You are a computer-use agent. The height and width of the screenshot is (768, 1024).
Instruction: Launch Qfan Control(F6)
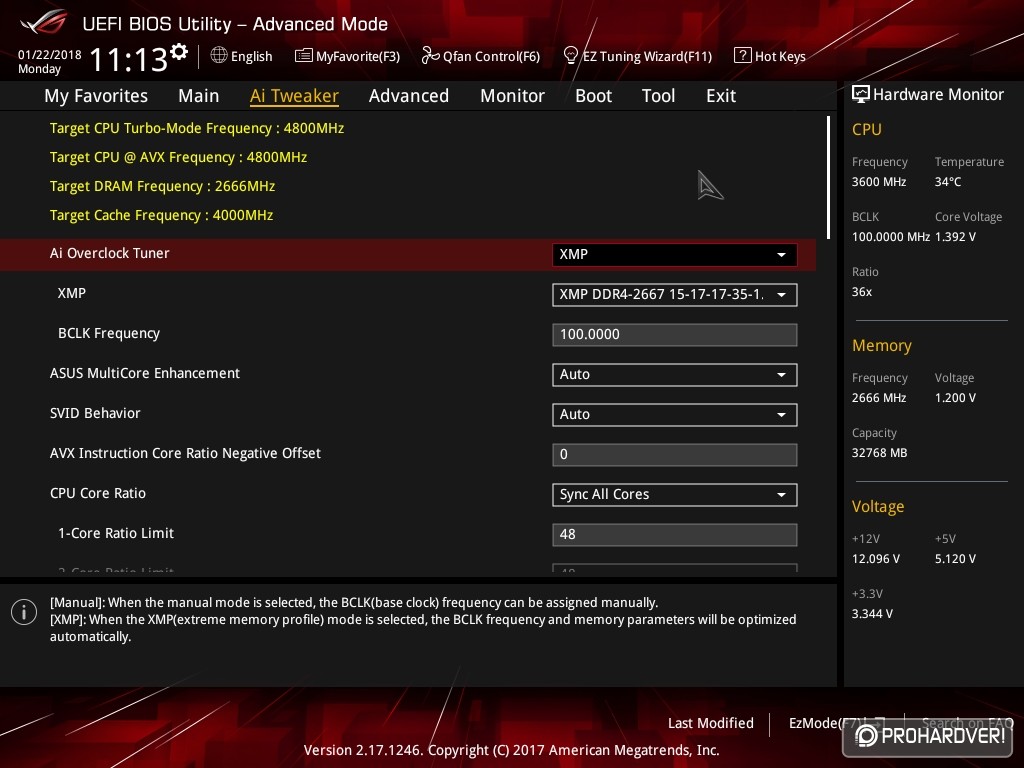click(x=491, y=57)
